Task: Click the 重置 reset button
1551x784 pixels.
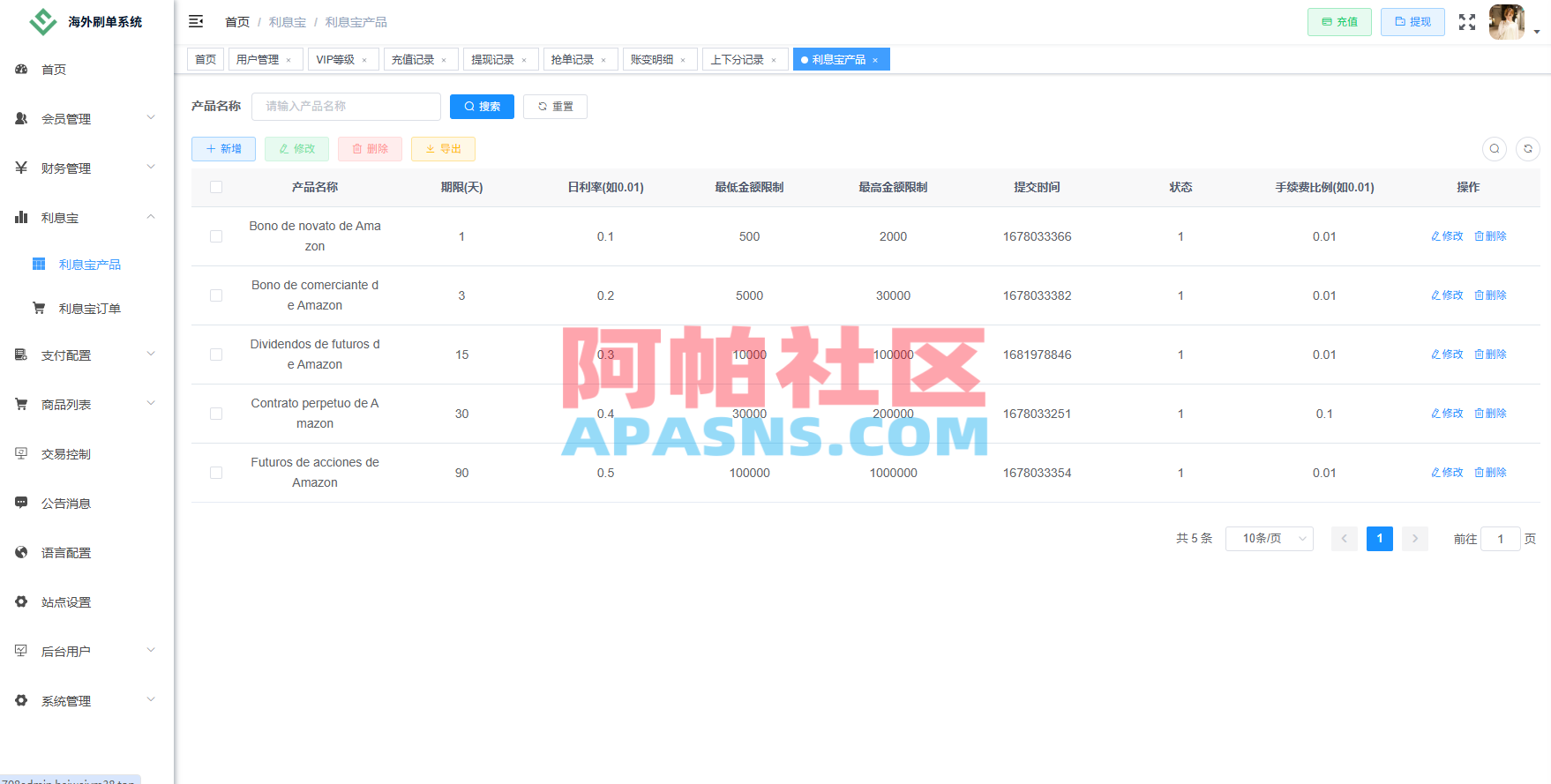Action: coord(555,107)
